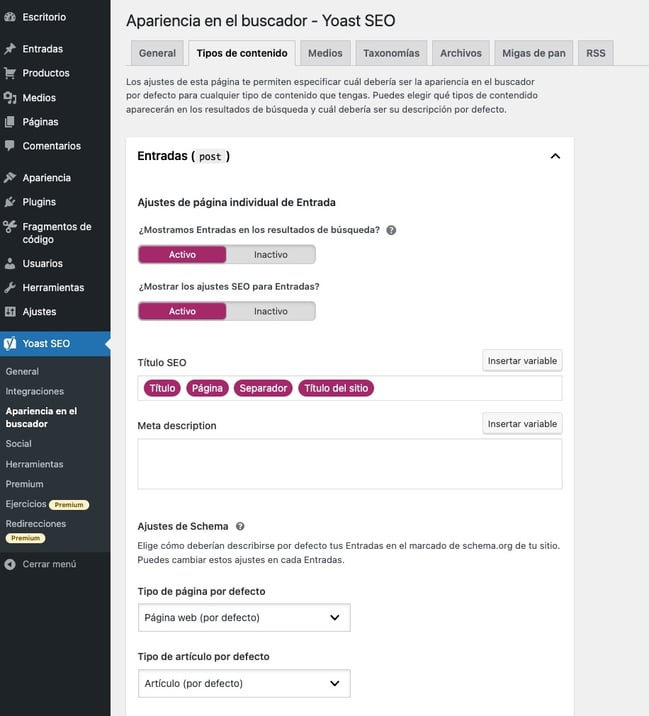
Task: Open help icon next to search results question
Action: 391,230
